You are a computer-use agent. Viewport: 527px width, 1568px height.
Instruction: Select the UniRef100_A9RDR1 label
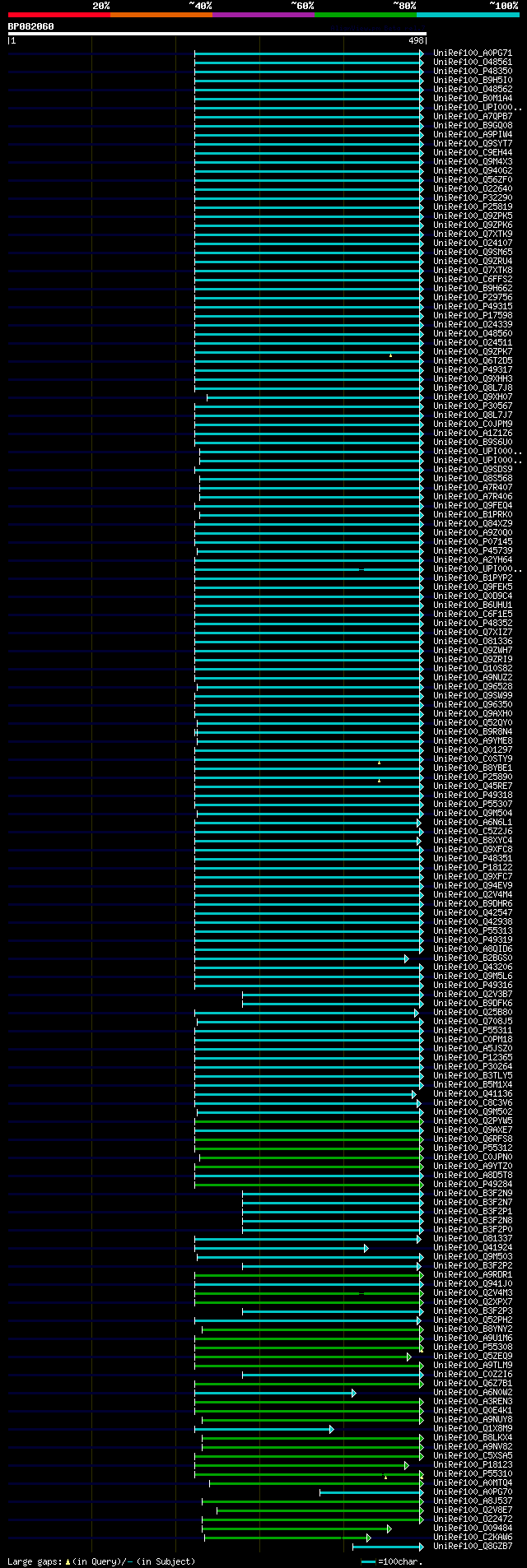click(473, 1274)
